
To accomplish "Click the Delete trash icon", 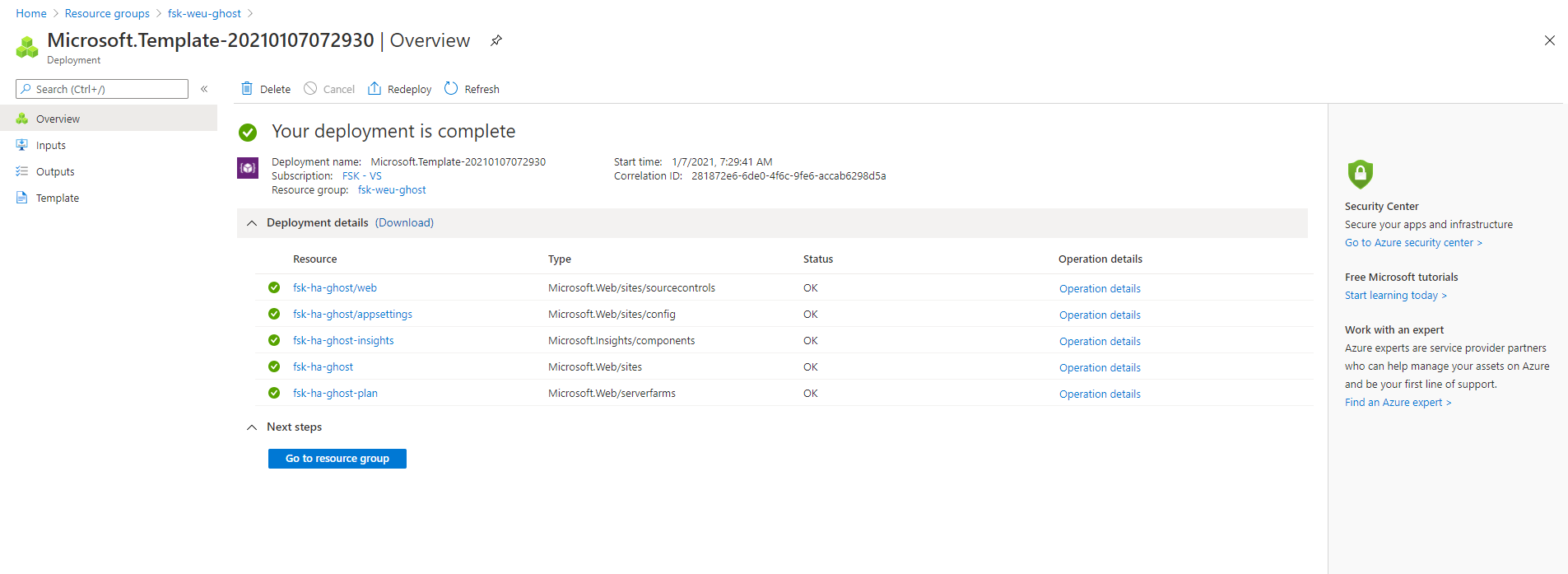I will click(247, 89).
